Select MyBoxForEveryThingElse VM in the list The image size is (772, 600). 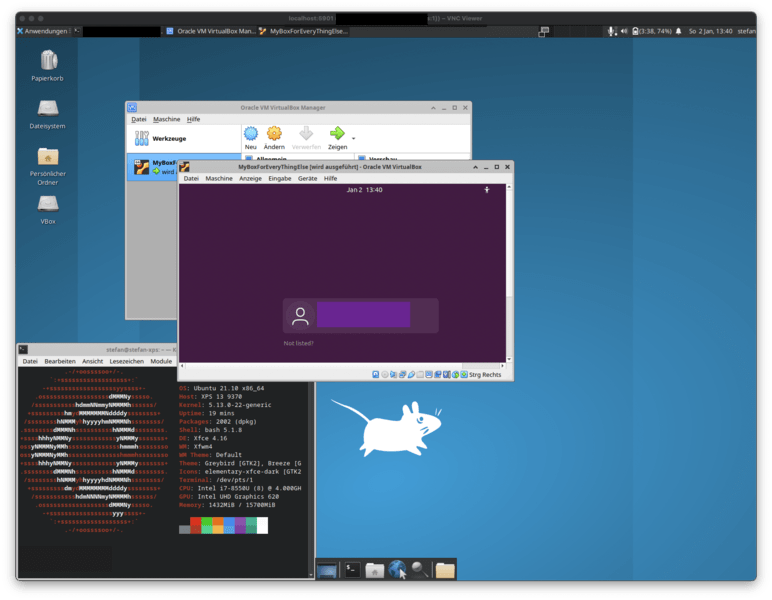153,167
